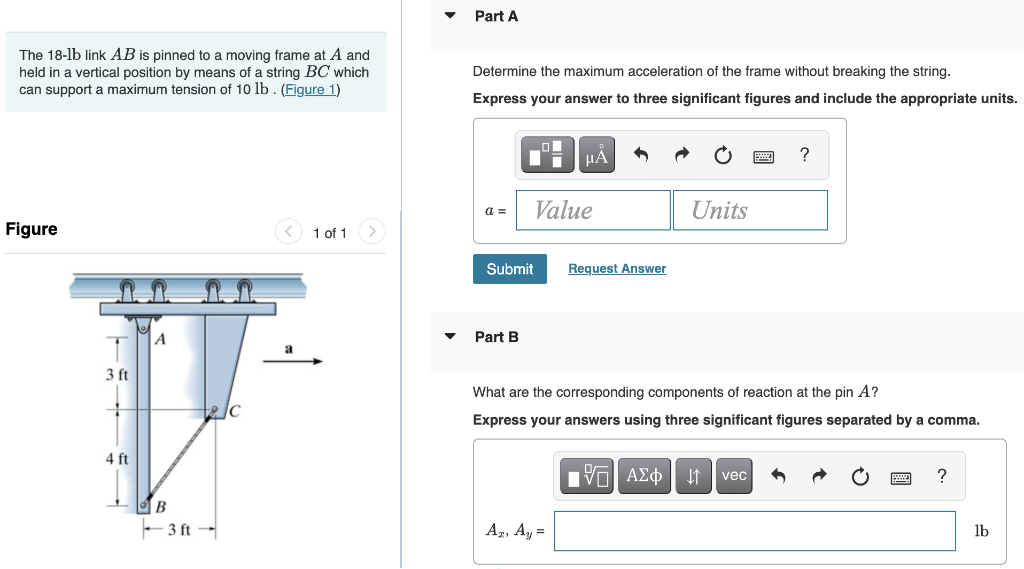Reset the Part A answer field
The width and height of the screenshot is (1024, 569).
coord(722,155)
